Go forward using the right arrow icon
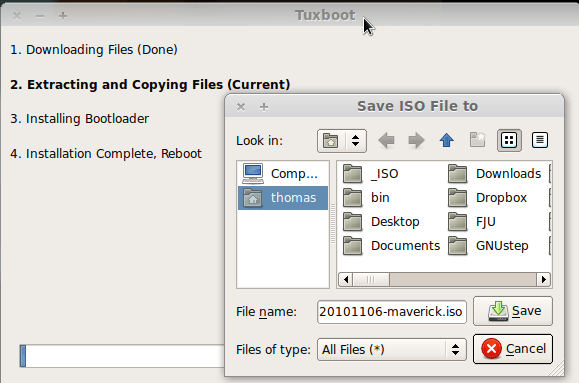Image resolution: width=579 pixels, height=383 pixels. (416, 140)
